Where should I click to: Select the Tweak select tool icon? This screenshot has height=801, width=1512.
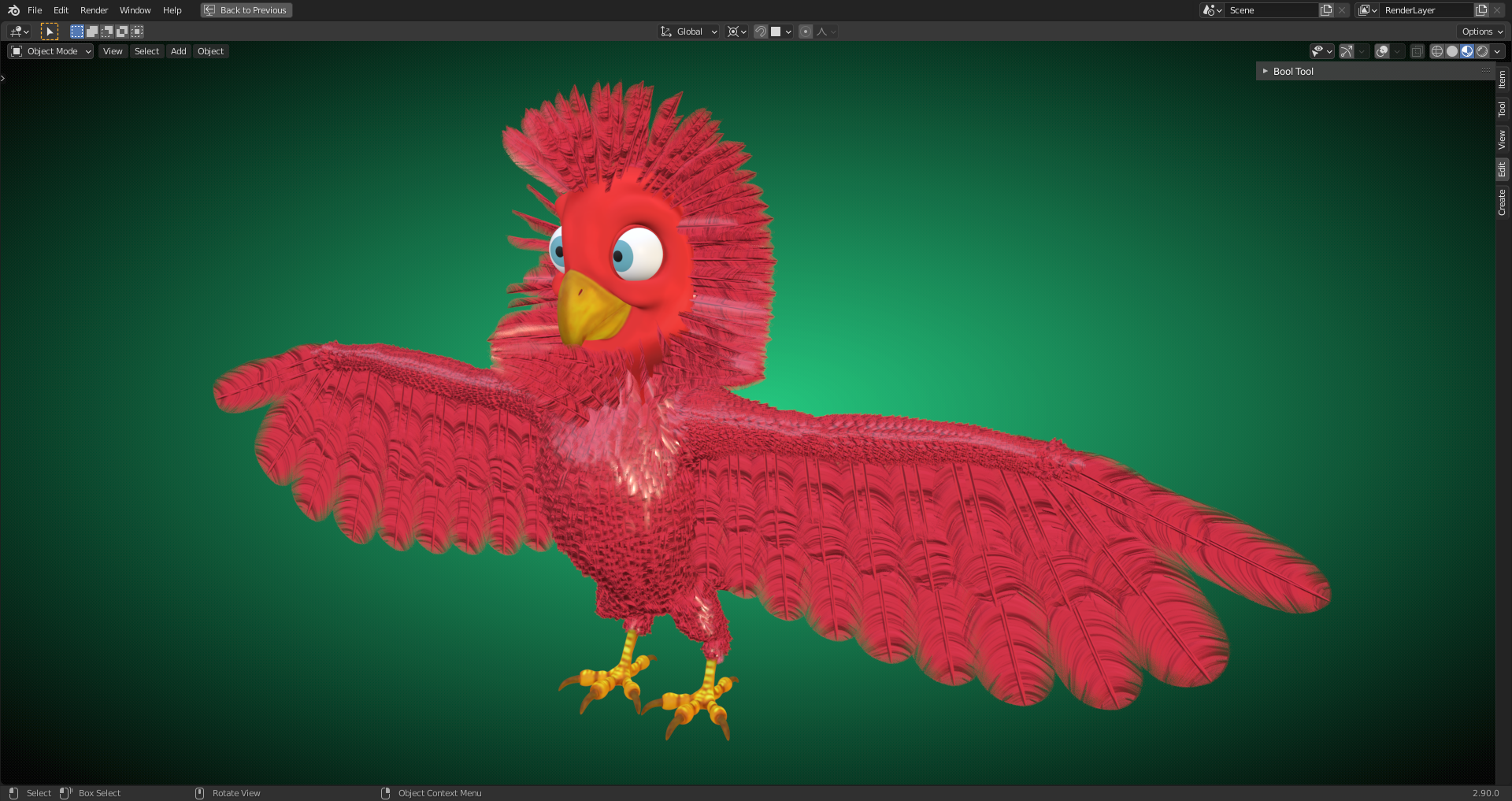(x=49, y=32)
